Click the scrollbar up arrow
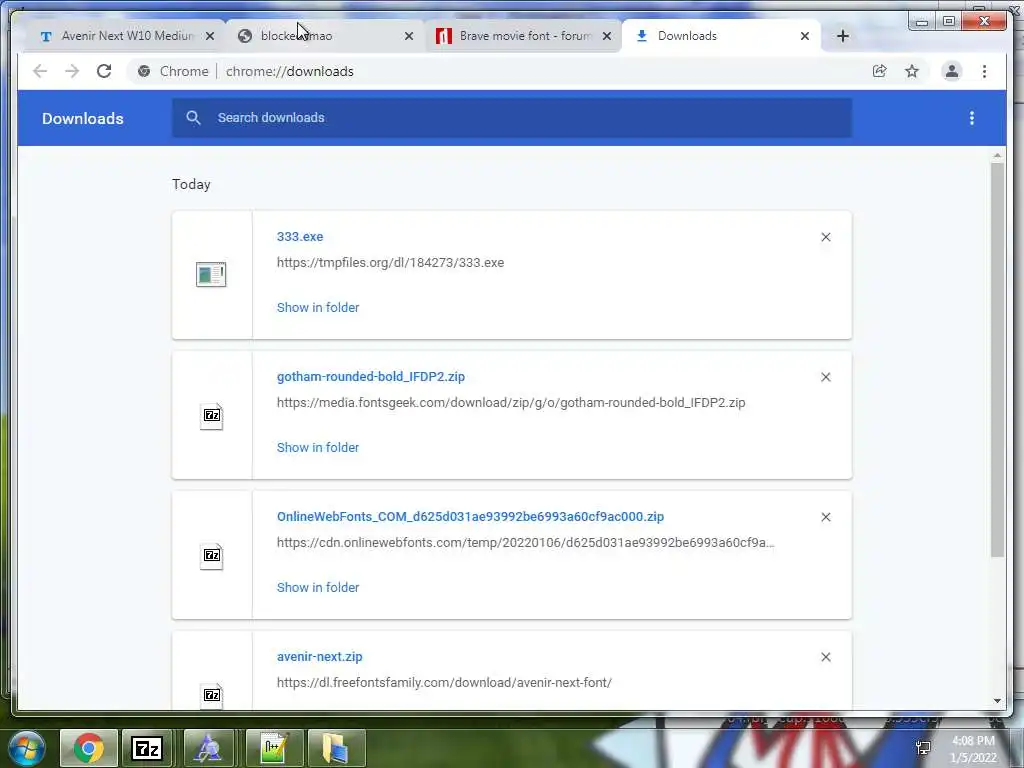 tap(997, 155)
